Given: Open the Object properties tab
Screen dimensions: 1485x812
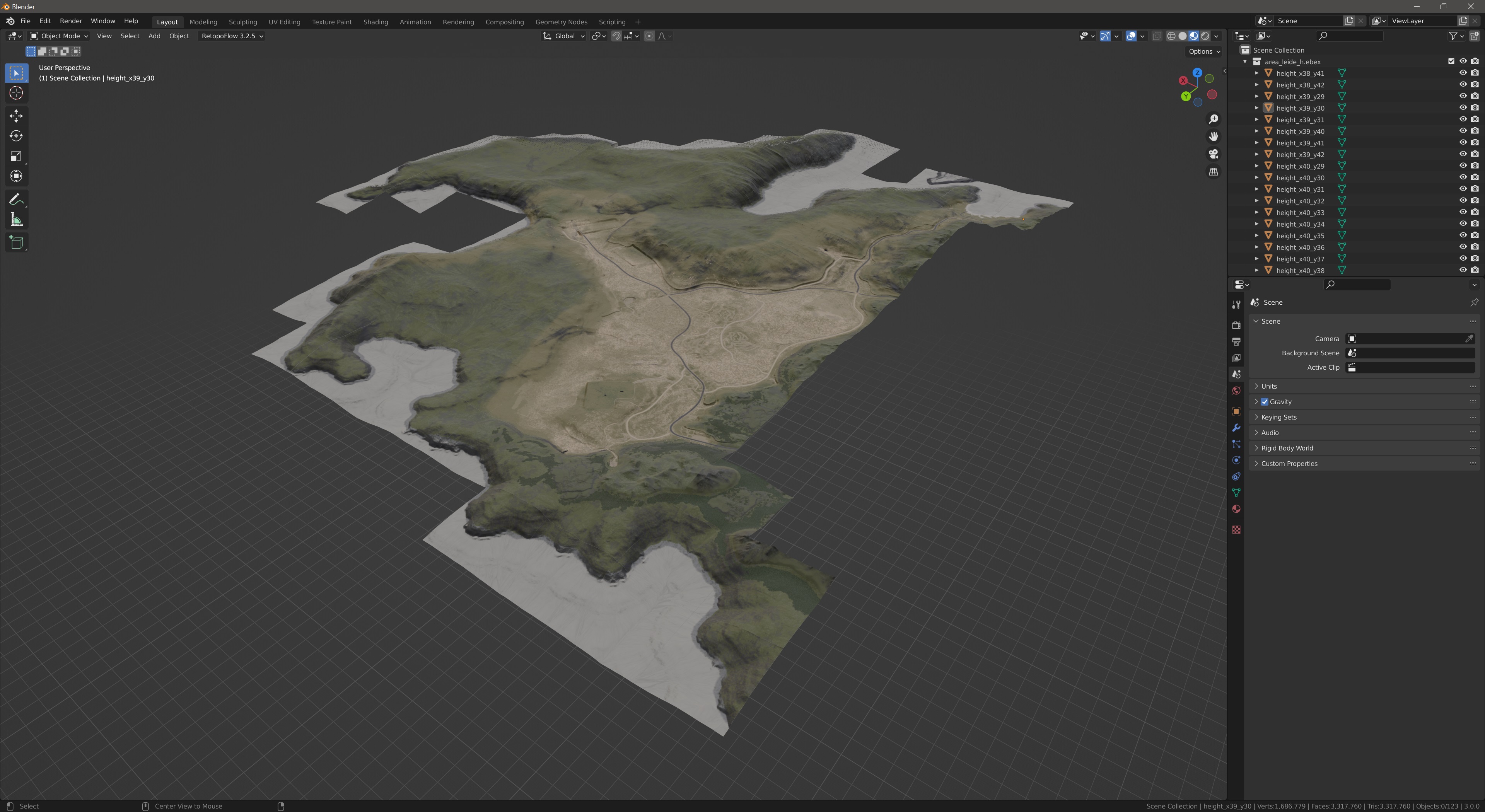Looking at the screenshot, I should point(1236,411).
